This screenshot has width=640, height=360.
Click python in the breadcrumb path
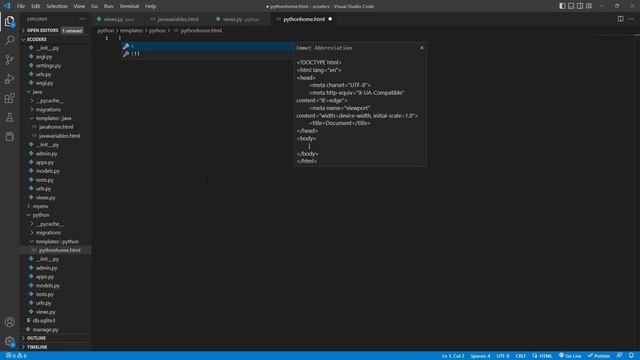click(x=106, y=31)
